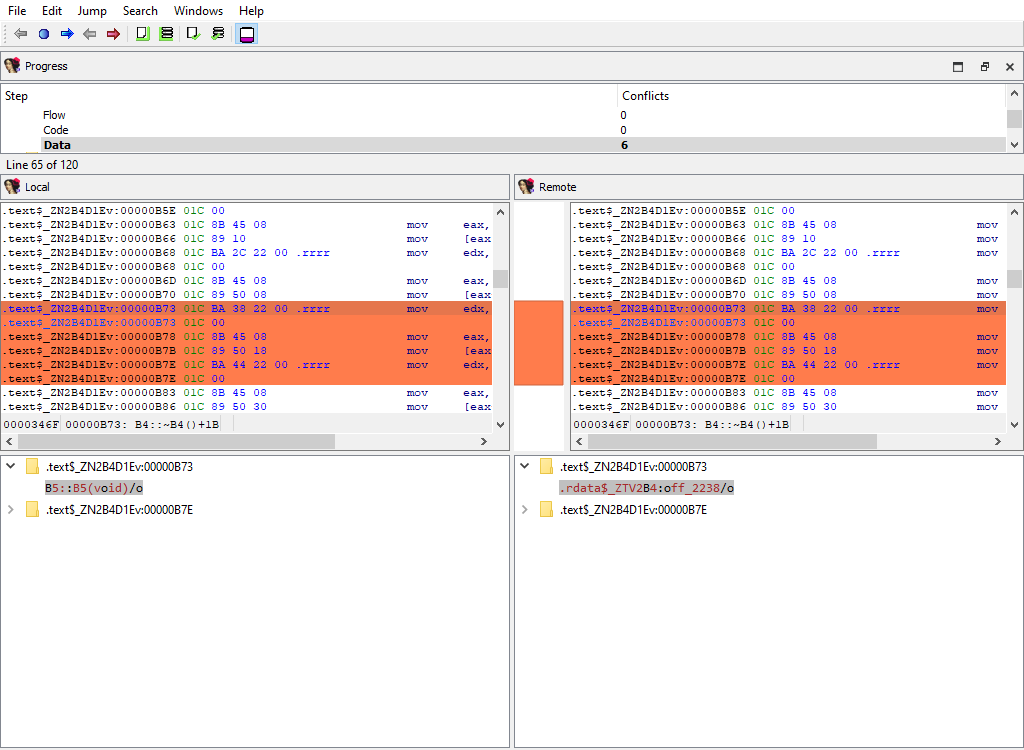This screenshot has height=750, width=1024.
Task: Expand the Local .text$_ZN2B4D1Ev:00000B7E tree node
Action: tap(11, 510)
